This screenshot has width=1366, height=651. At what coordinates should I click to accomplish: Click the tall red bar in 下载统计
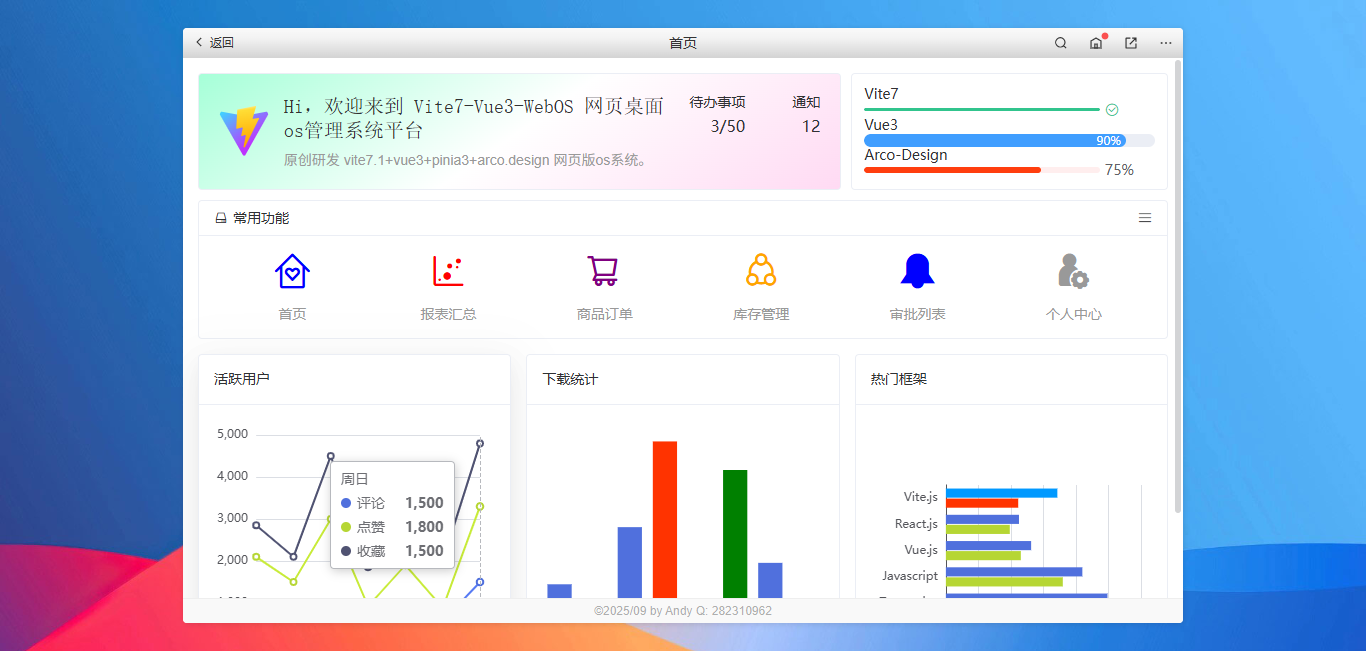pyautogui.click(x=665, y=520)
